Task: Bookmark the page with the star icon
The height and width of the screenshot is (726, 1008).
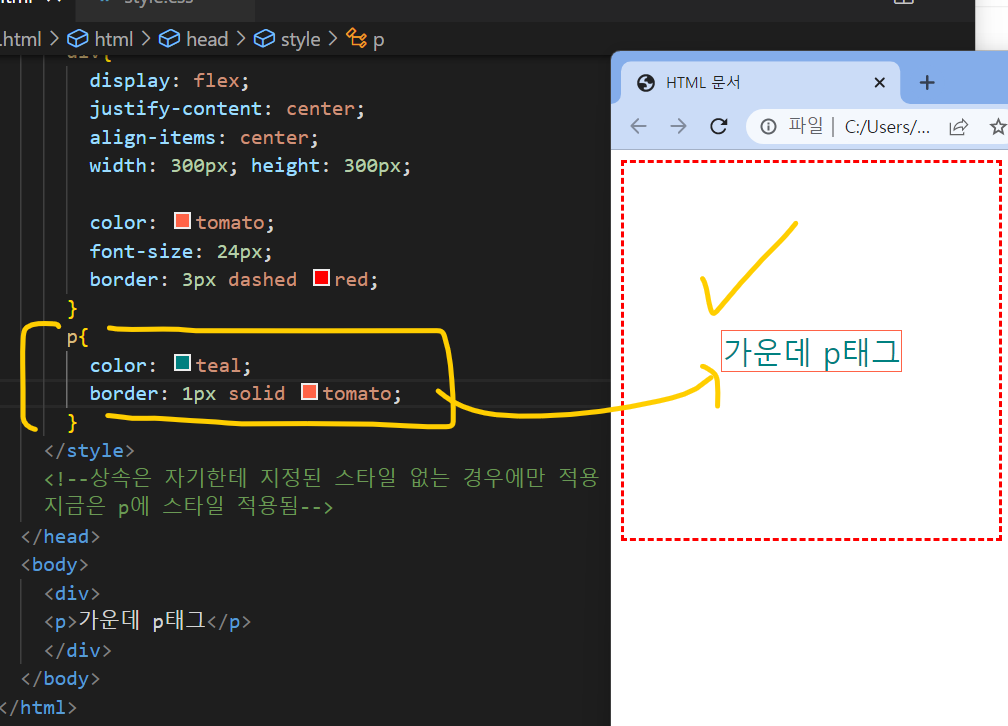Action: pyautogui.click(x=998, y=127)
